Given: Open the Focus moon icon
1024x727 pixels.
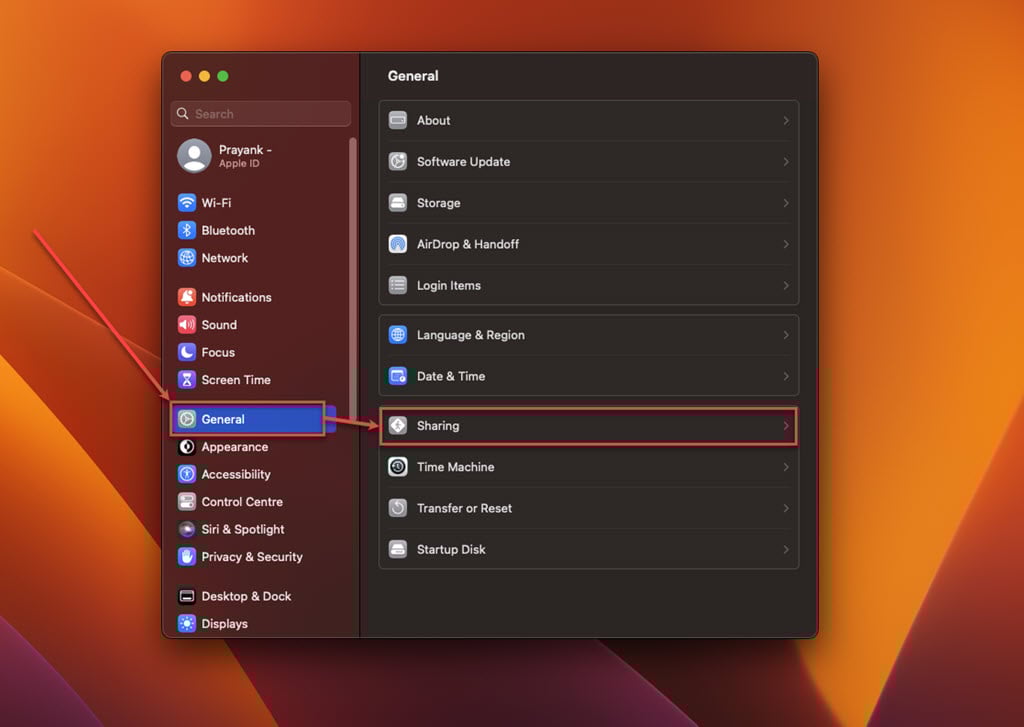Looking at the screenshot, I should [187, 351].
